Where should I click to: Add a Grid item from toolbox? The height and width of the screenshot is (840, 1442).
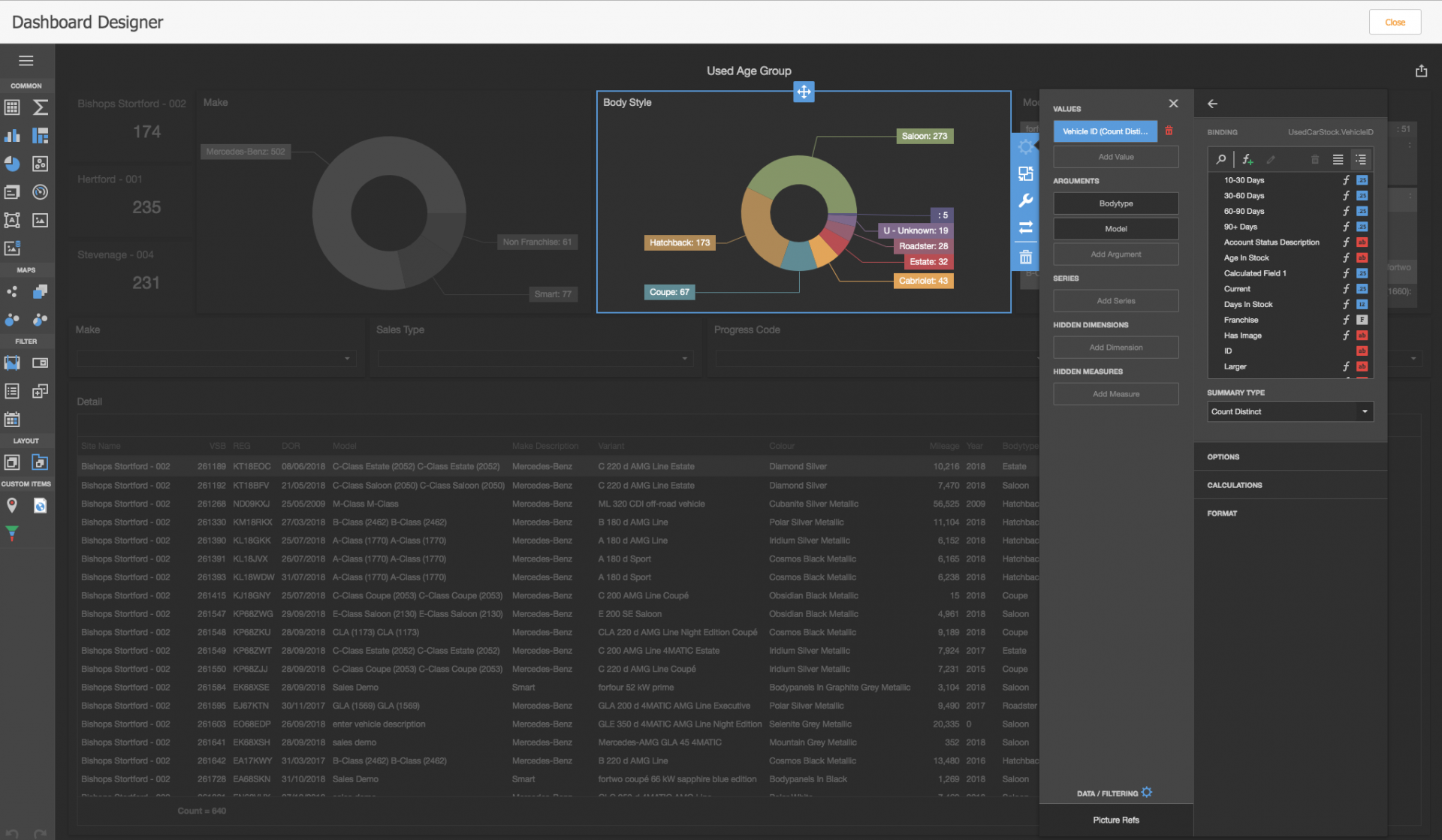coord(12,107)
